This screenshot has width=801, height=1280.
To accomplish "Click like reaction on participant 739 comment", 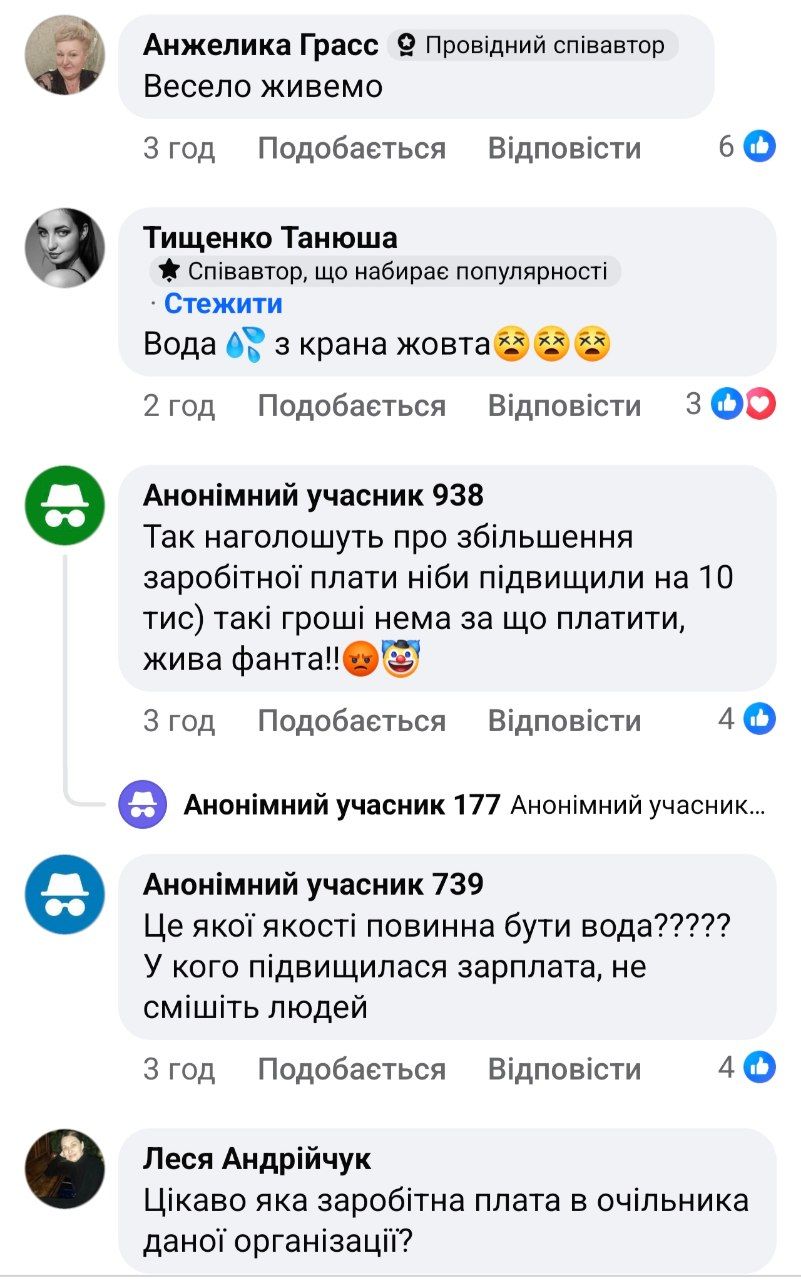I will (x=759, y=1067).
